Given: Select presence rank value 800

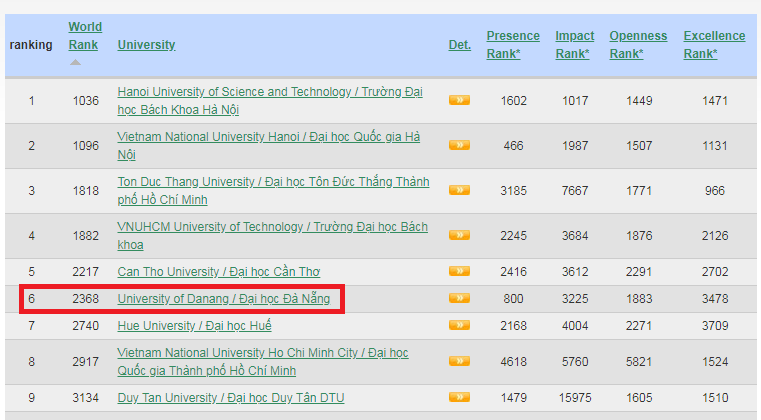Looking at the screenshot, I should point(513,299).
